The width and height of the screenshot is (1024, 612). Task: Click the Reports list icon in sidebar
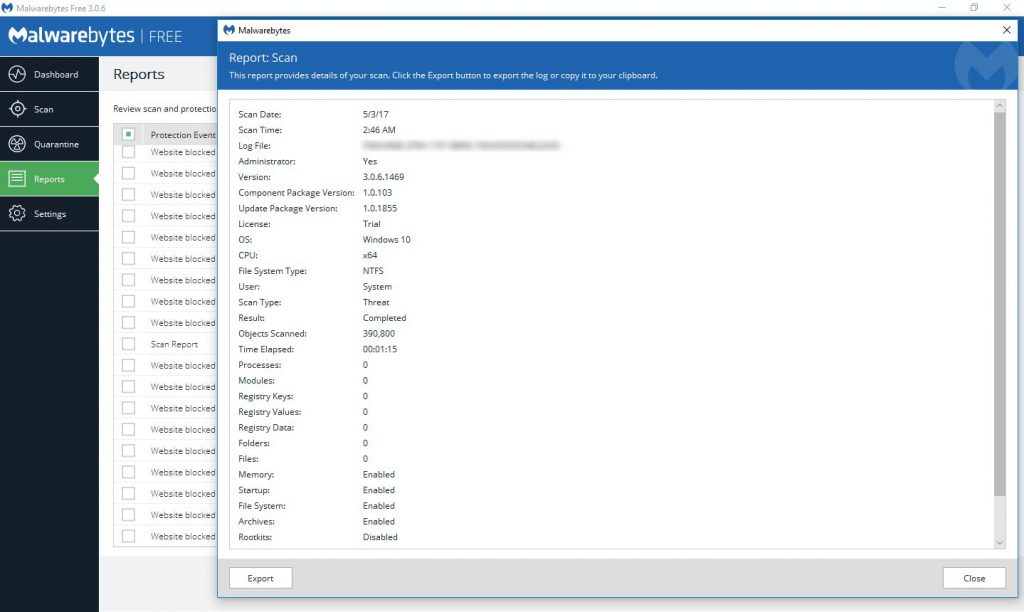coord(17,180)
